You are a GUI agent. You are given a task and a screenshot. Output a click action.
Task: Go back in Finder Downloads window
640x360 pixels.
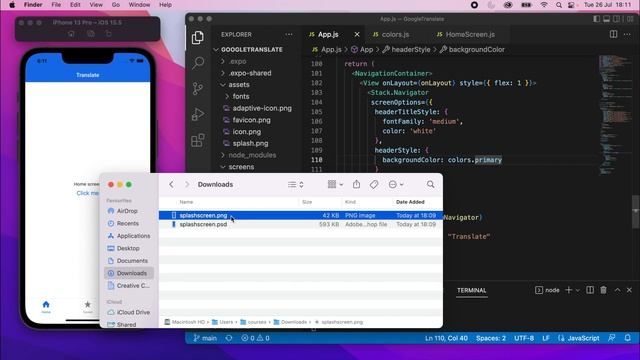pos(171,184)
